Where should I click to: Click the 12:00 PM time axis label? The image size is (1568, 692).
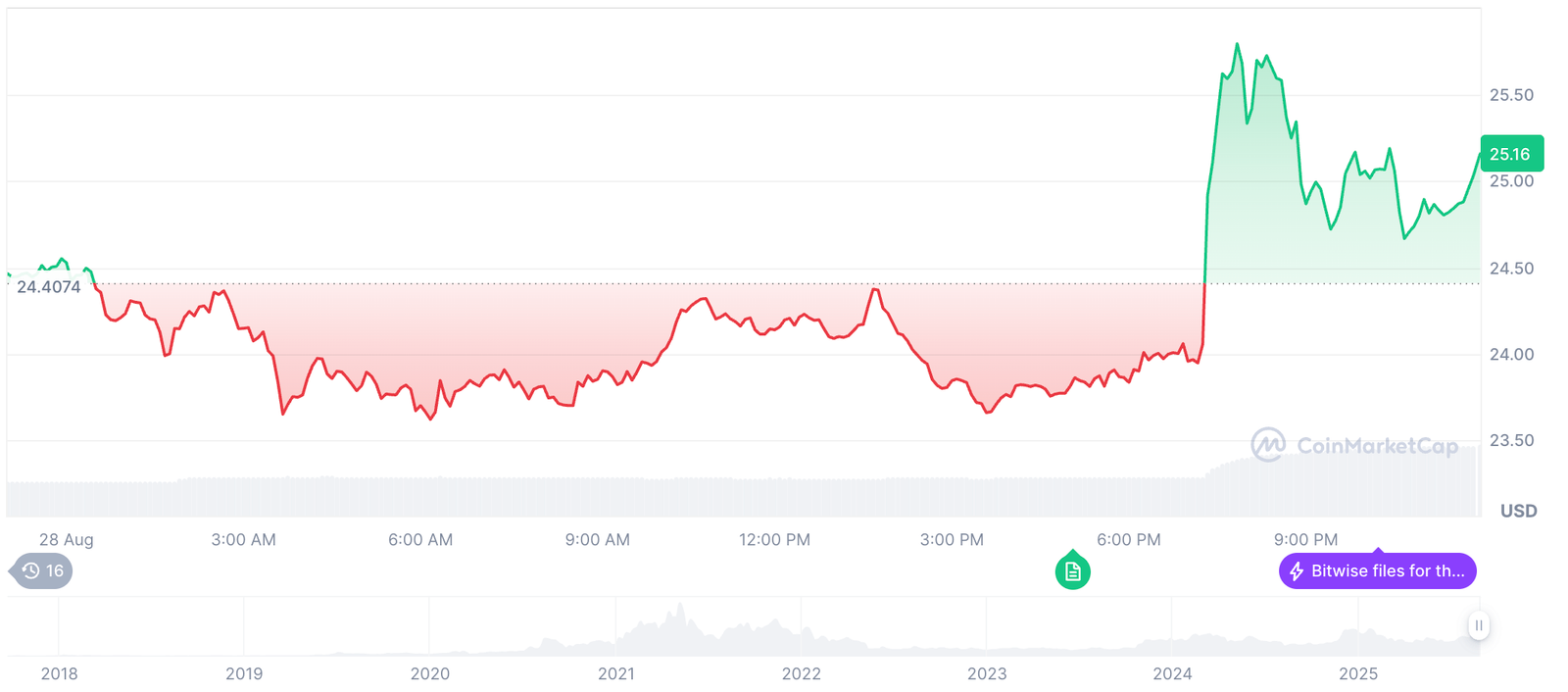pos(774,539)
